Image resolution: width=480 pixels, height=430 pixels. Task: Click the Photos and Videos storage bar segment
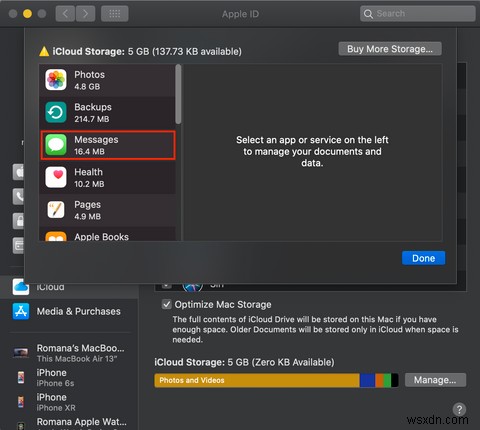pos(257,380)
